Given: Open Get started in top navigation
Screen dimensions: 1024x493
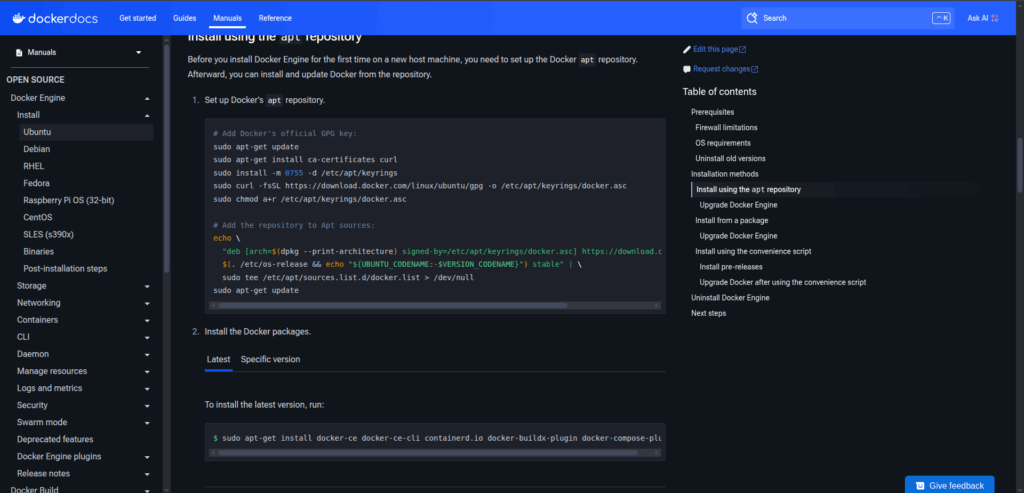Looking at the screenshot, I should click(x=138, y=18).
